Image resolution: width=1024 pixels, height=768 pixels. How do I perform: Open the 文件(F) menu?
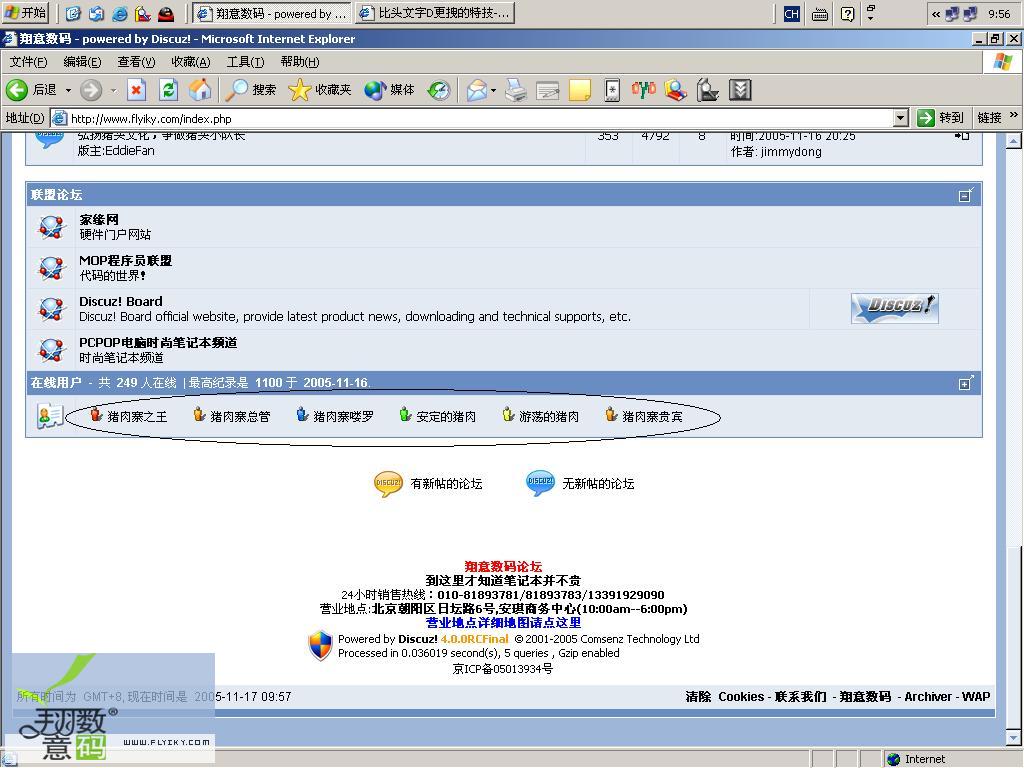pos(29,62)
